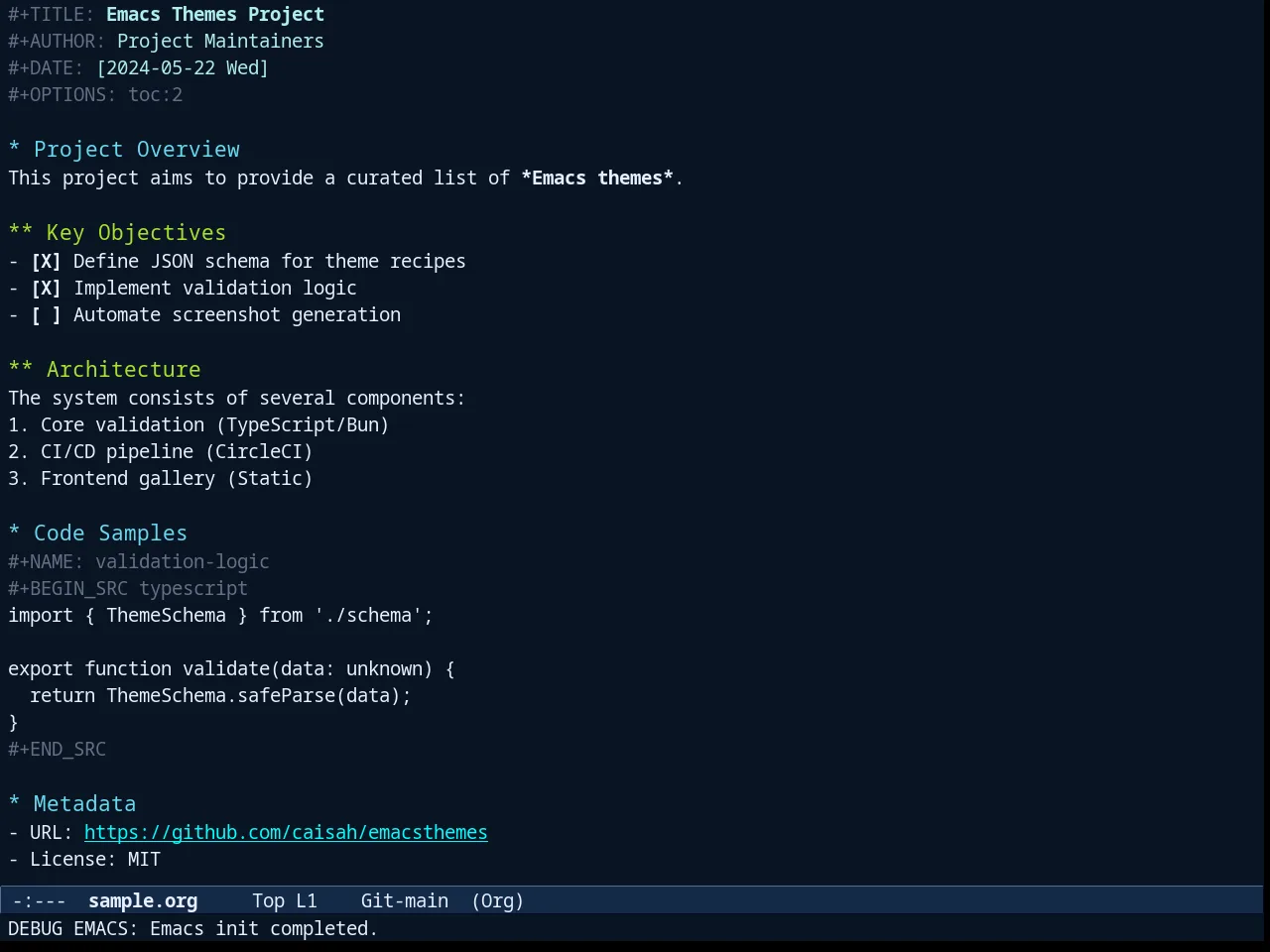Screen dimensions: 1270x952
Task: Toggle the 'Implement validation logic' checkbox
Action: pos(46,288)
